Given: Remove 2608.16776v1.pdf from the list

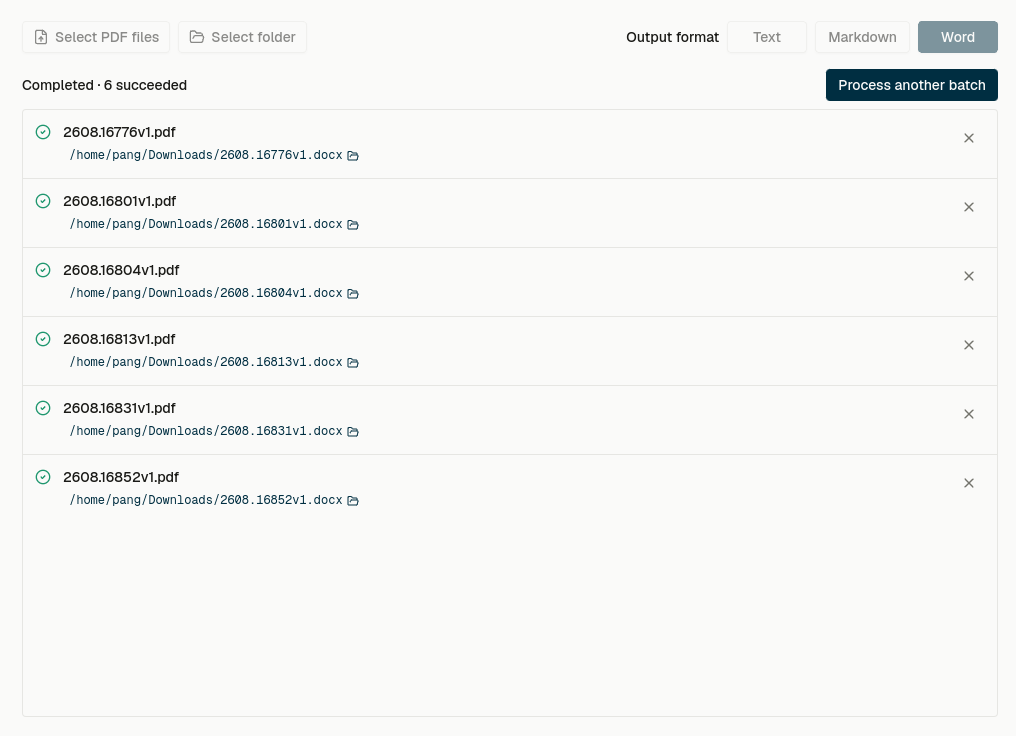Looking at the screenshot, I should (969, 138).
